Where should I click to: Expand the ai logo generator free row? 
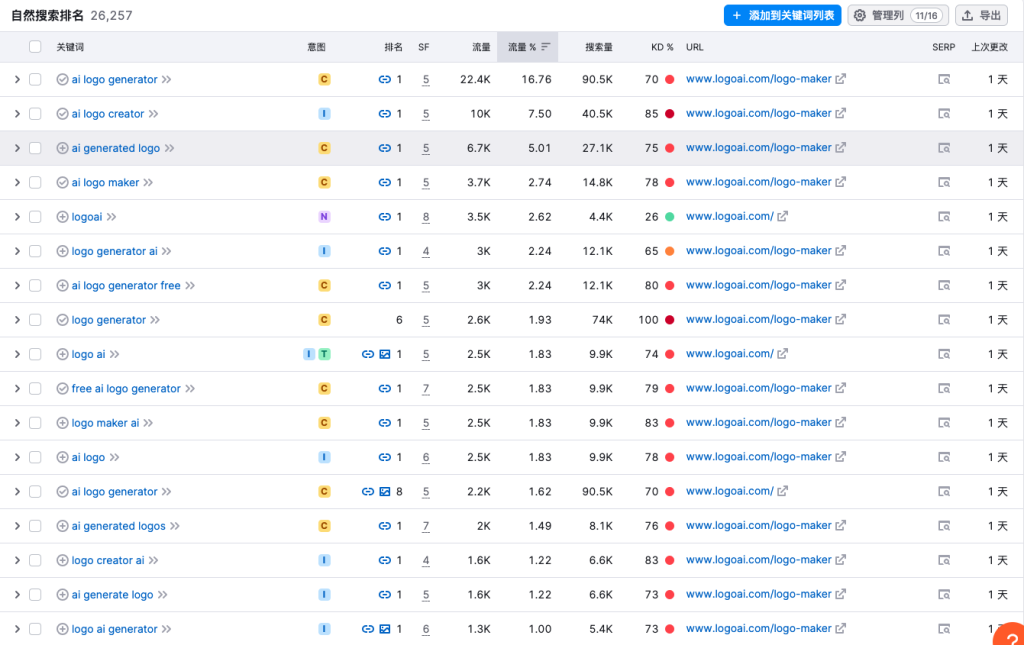[x=18, y=285]
